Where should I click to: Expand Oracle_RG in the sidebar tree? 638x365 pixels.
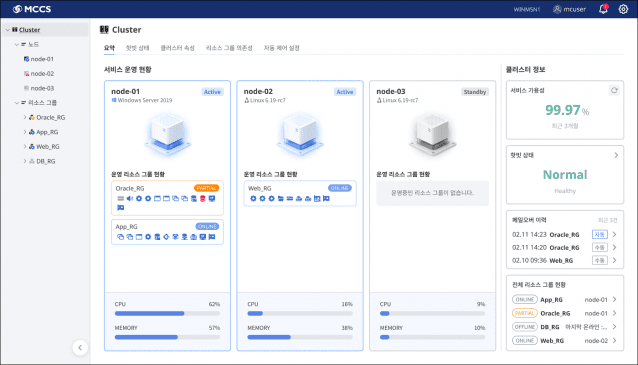click(x=25, y=117)
